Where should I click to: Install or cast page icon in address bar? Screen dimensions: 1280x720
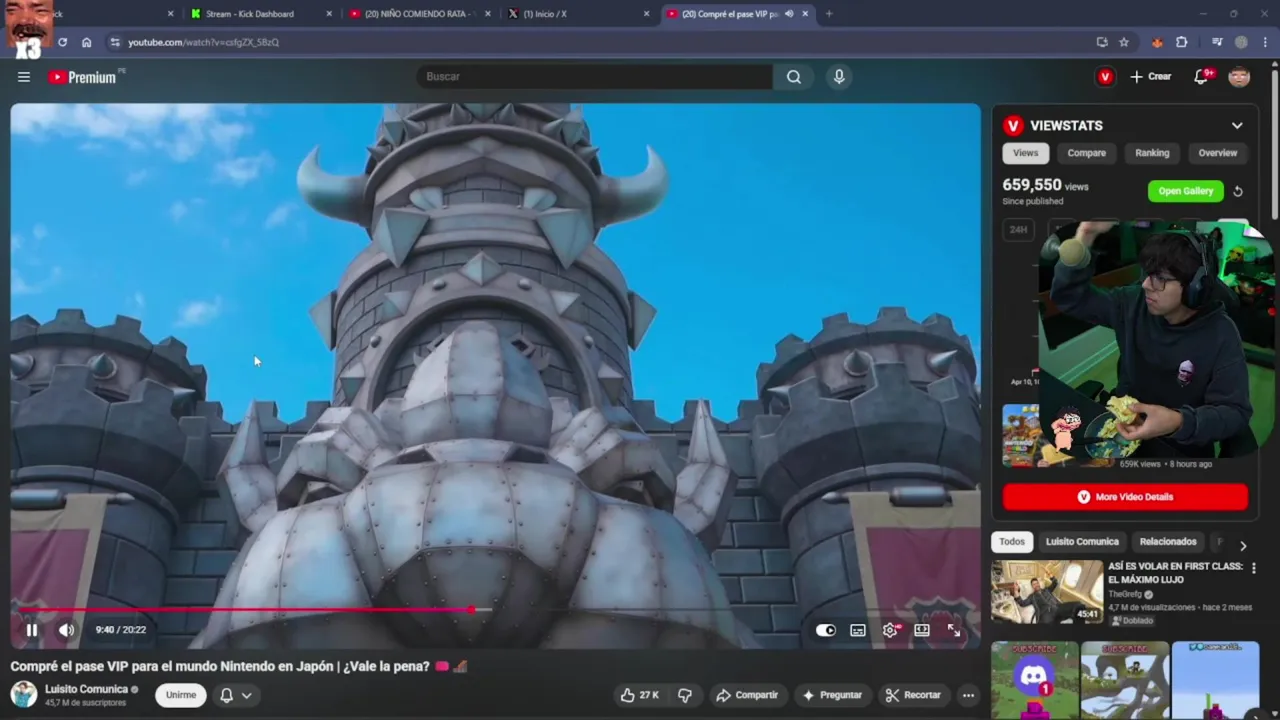point(1102,42)
